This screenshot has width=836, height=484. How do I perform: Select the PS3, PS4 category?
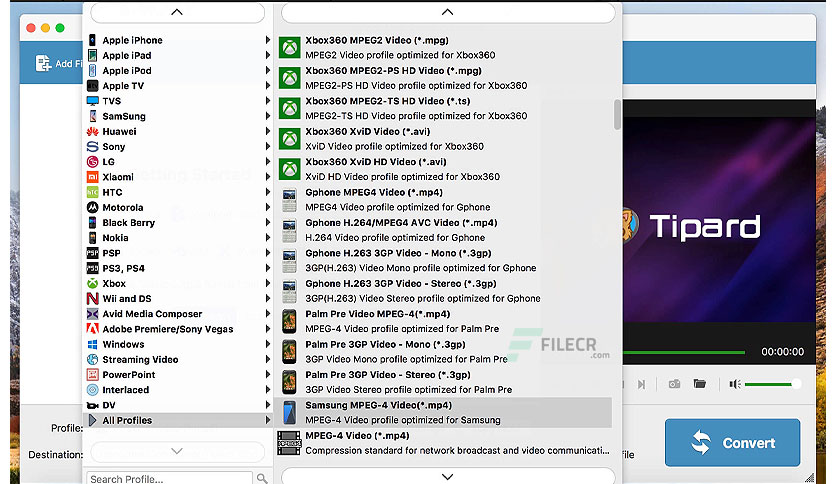tap(179, 268)
